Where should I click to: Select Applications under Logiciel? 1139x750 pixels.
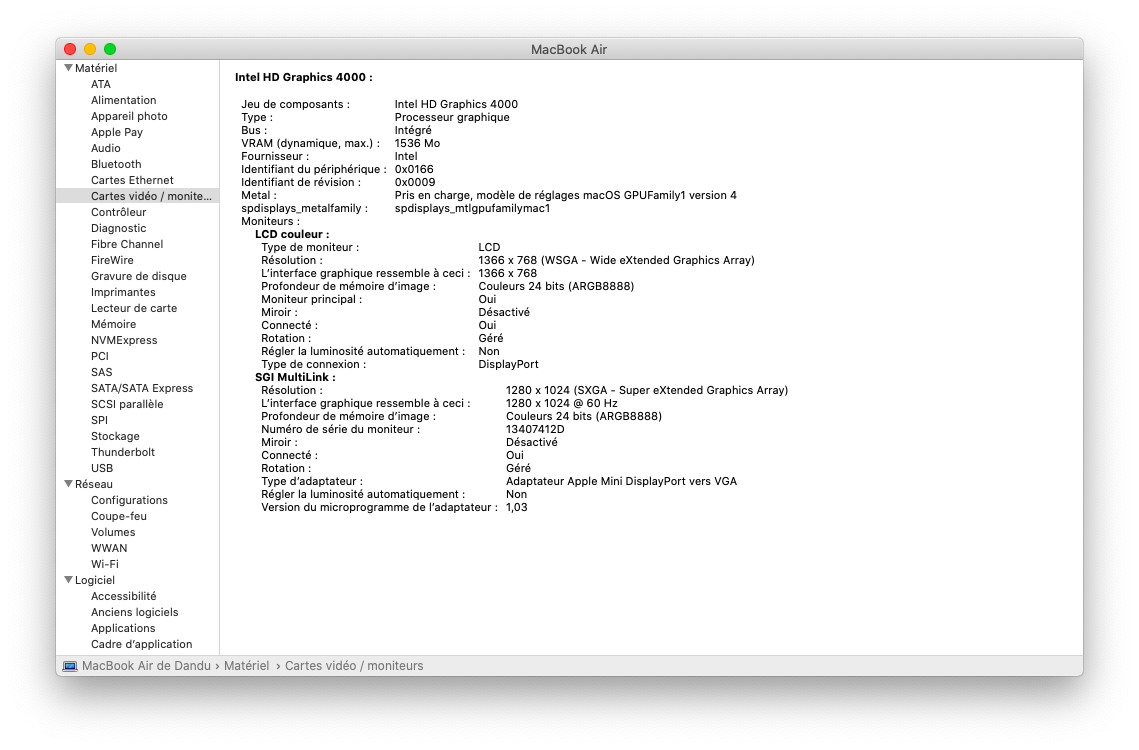tap(123, 628)
